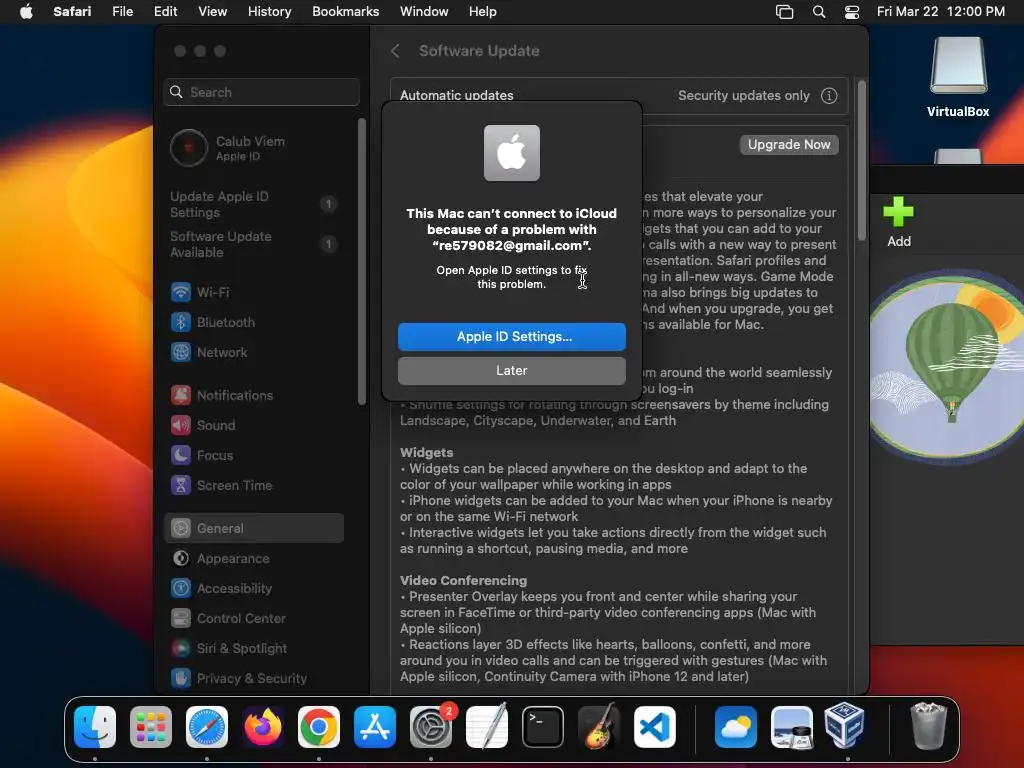This screenshot has height=768, width=1024.
Task: Launch Google Chrome from the dock
Action: click(319, 727)
